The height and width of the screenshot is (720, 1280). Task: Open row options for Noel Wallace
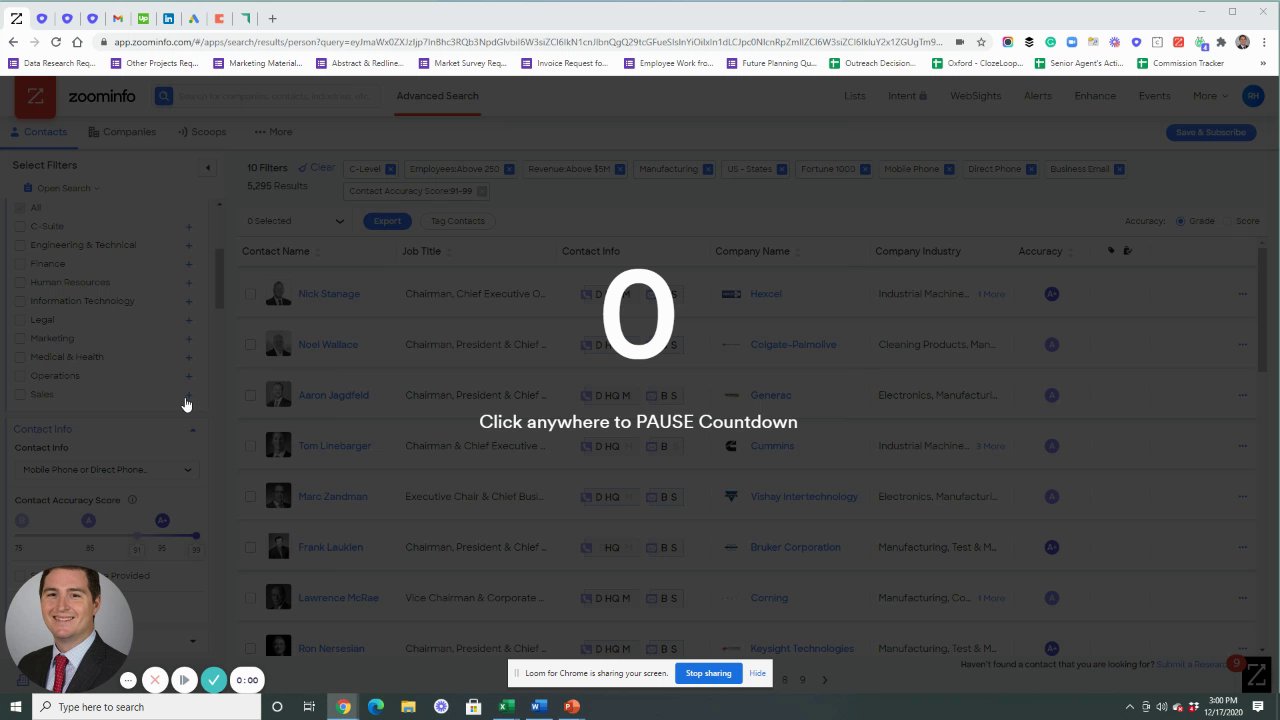[x=1242, y=345]
